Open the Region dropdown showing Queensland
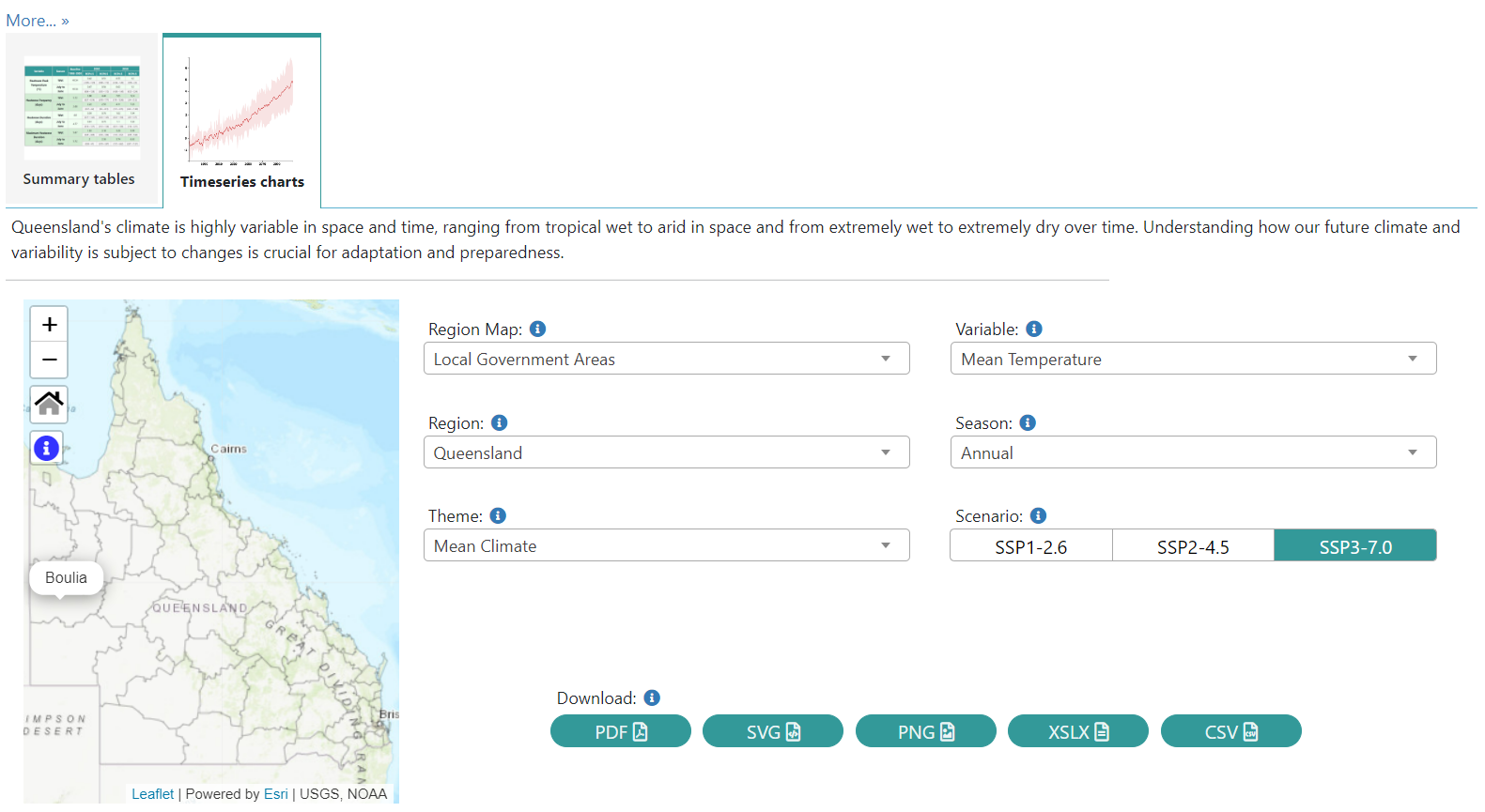 coord(667,452)
